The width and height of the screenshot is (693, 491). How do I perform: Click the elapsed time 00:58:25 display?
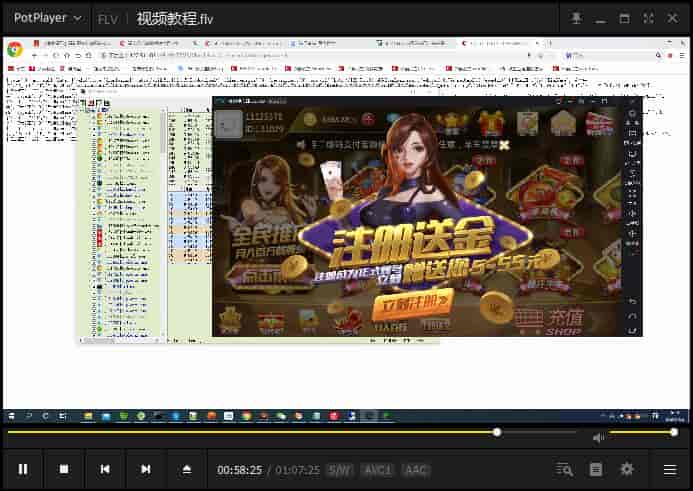point(239,470)
